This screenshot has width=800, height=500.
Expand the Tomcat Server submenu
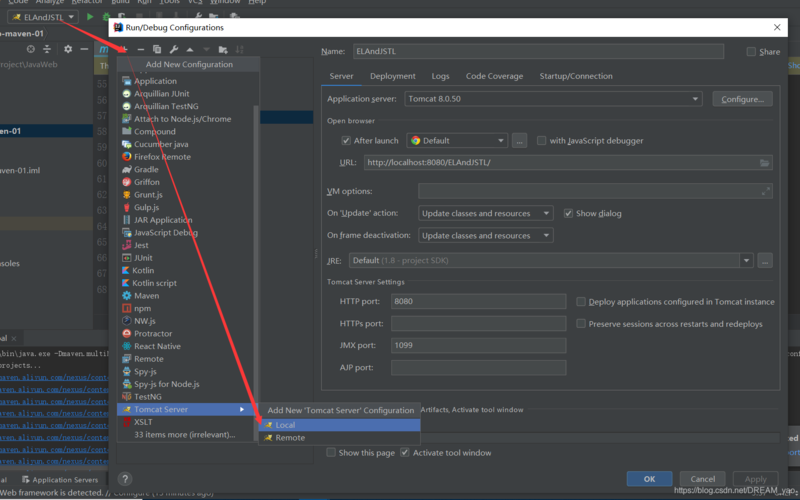186,409
